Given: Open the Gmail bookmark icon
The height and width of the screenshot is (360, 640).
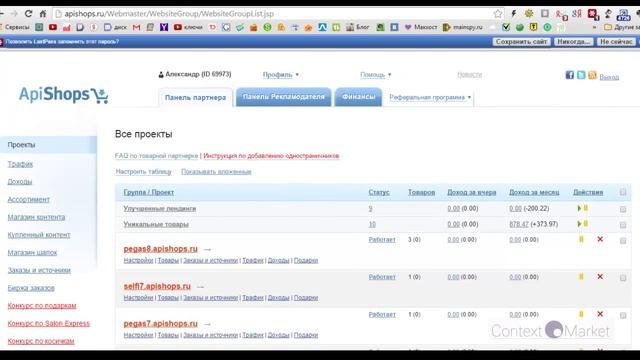Looking at the screenshot, I should pyautogui.click(x=136, y=27).
